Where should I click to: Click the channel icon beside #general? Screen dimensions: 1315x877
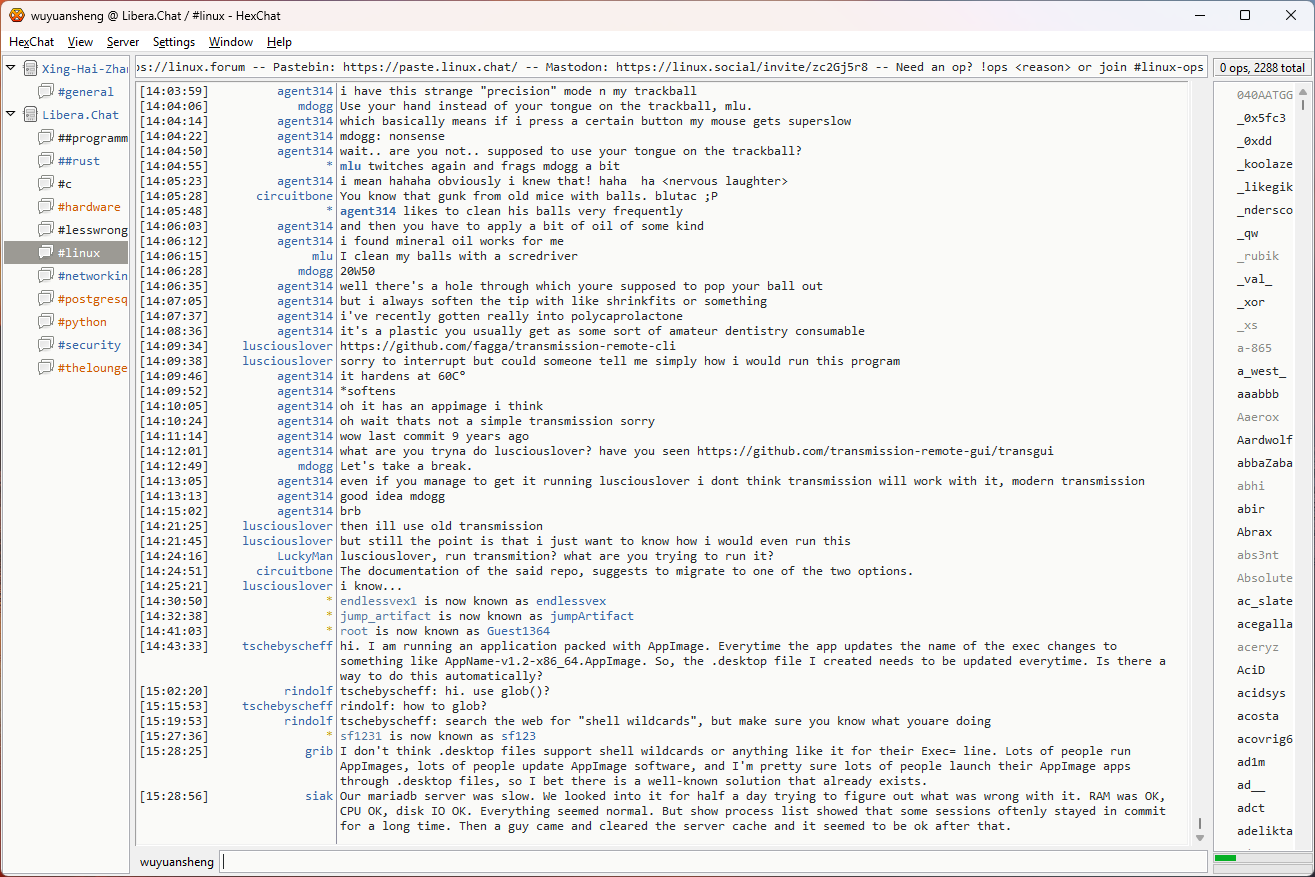click(46, 92)
